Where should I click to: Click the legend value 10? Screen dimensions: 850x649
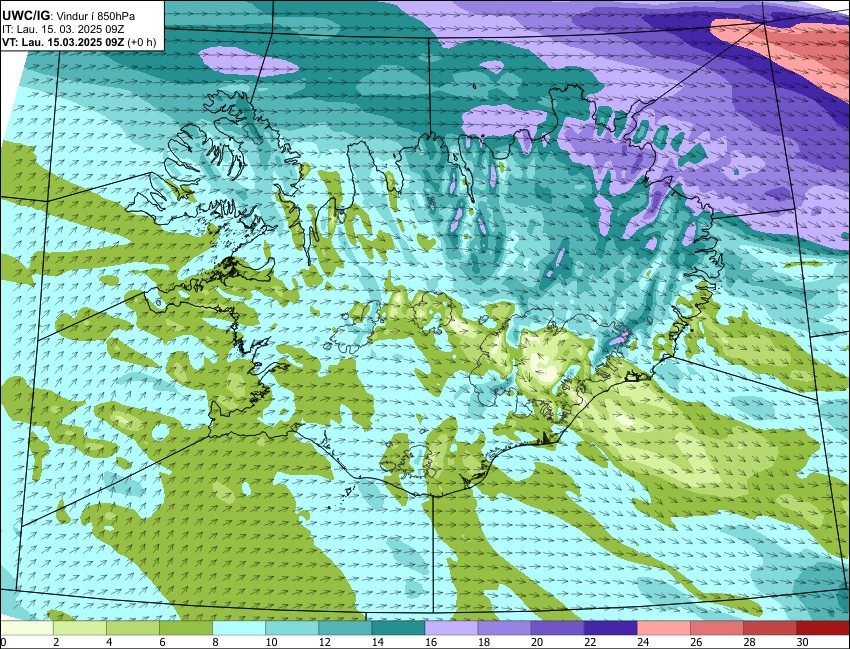(x=271, y=642)
